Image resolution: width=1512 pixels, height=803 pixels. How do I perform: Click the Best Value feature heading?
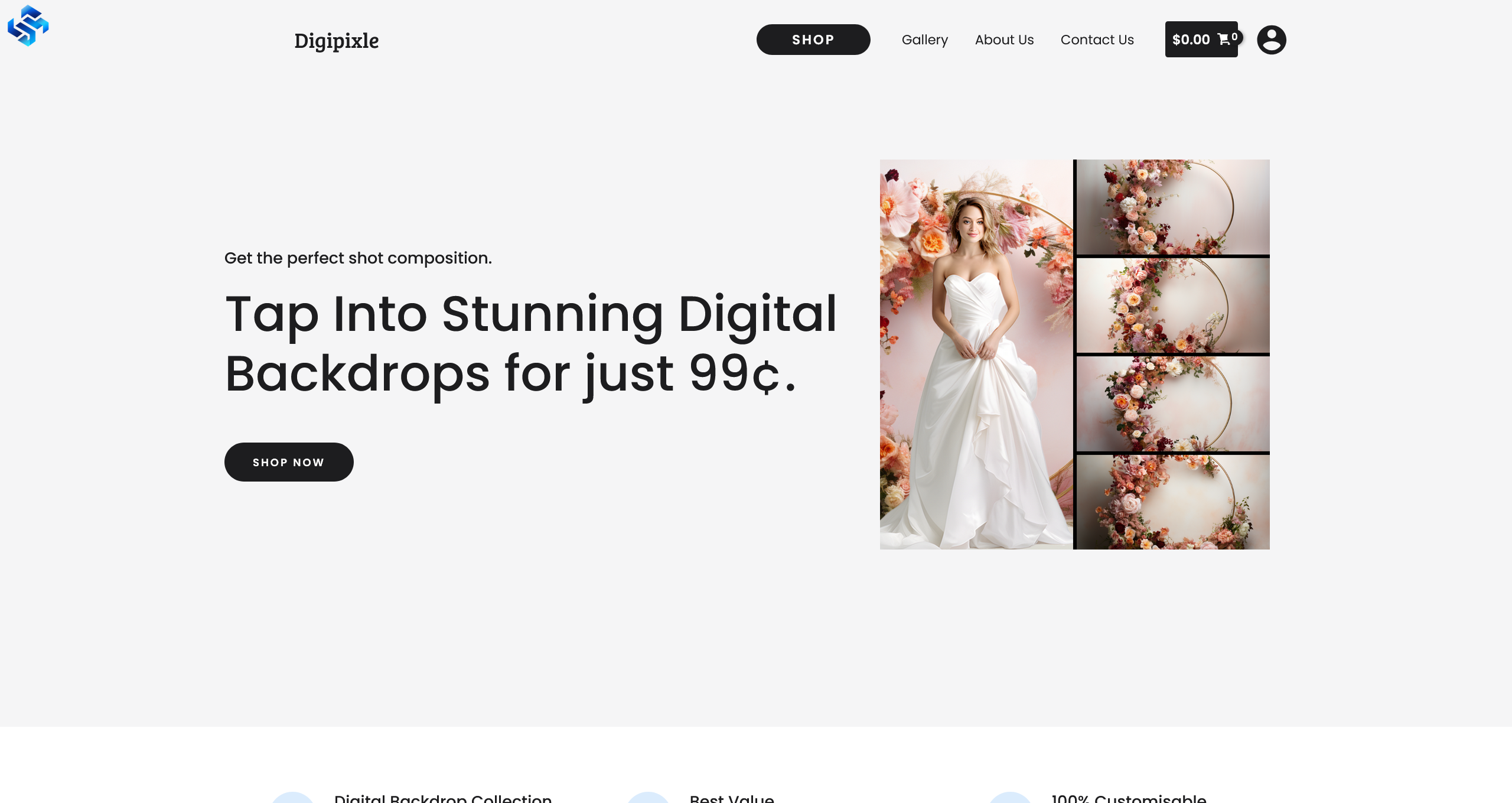[x=732, y=798]
